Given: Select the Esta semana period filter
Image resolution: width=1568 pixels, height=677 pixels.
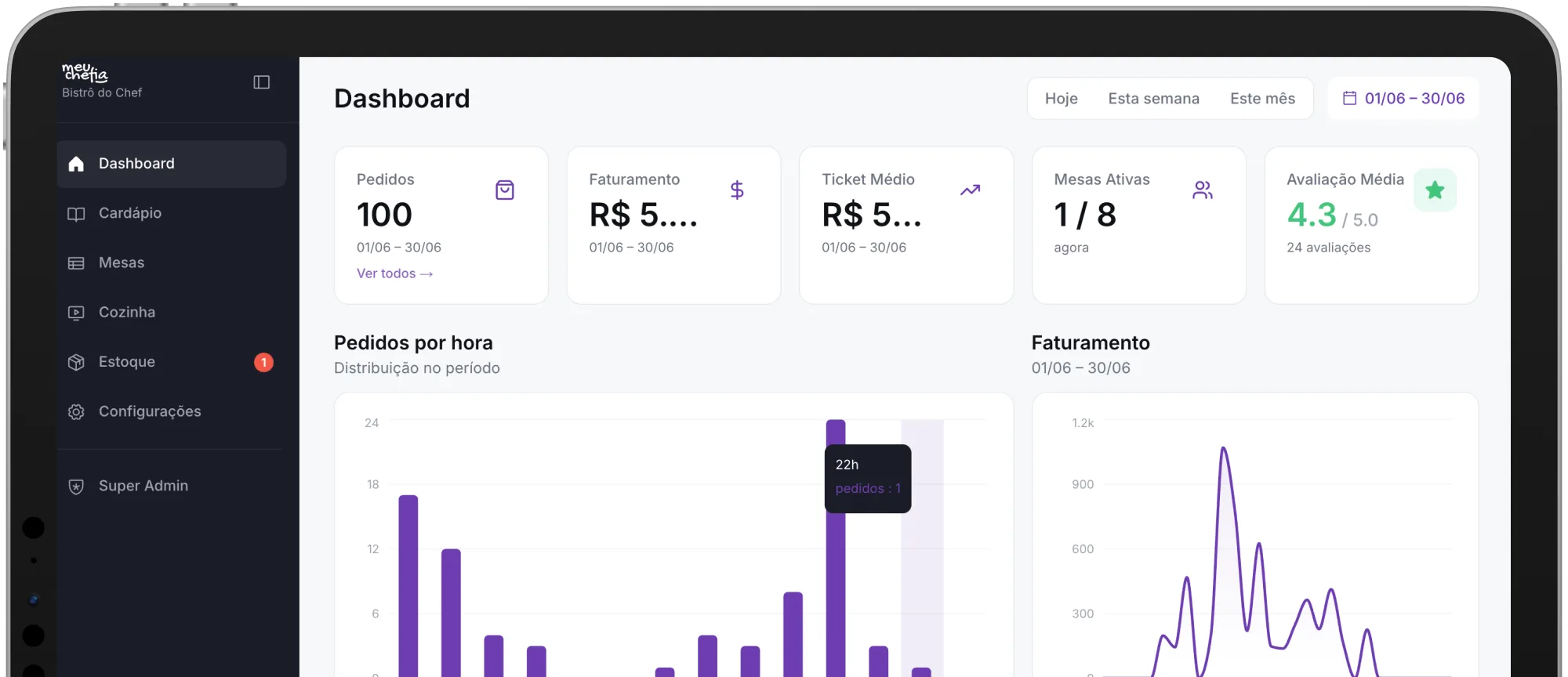Looking at the screenshot, I should [x=1153, y=98].
